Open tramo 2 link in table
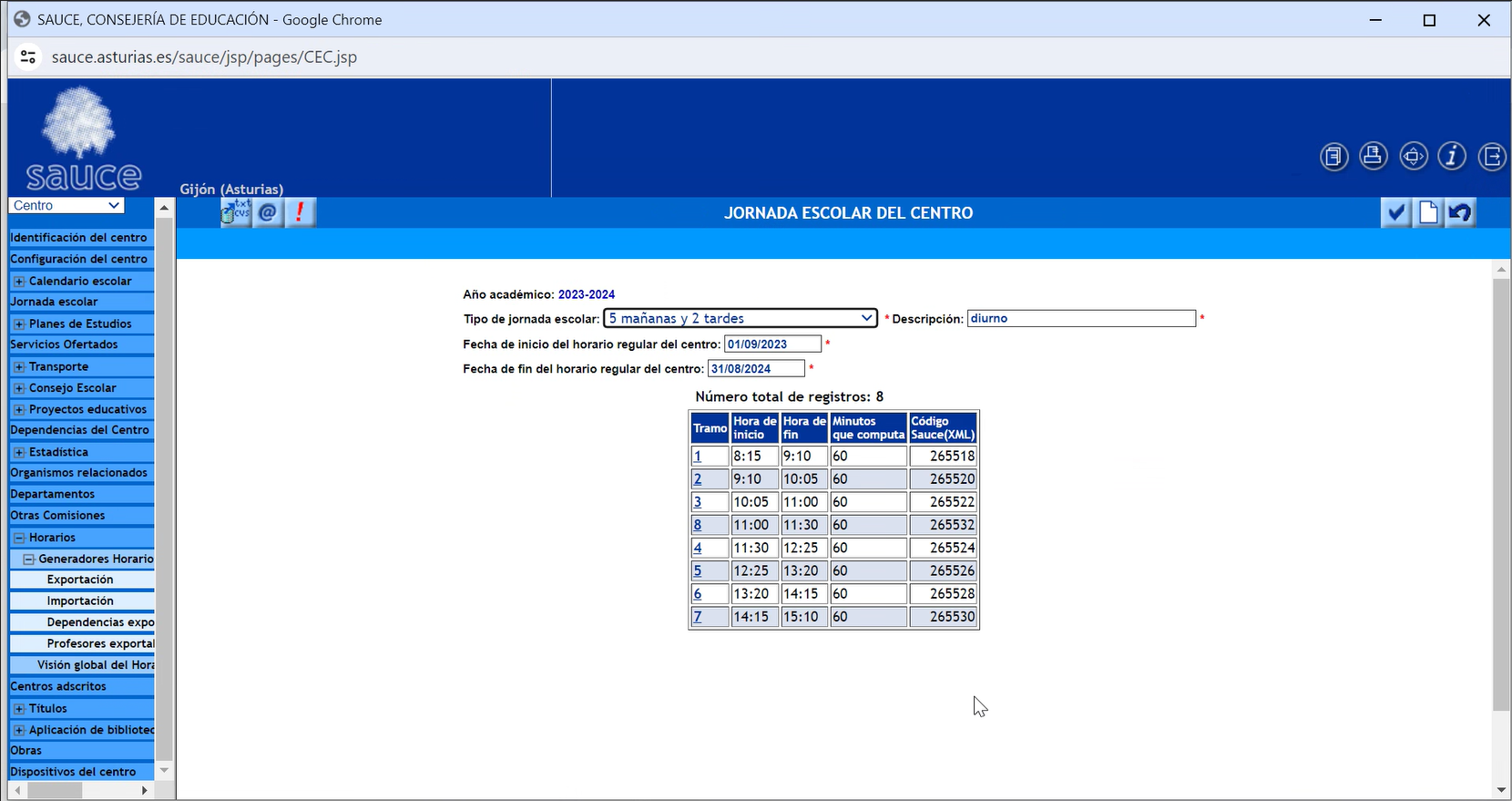The image size is (1512, 801). tap(697, 479)
